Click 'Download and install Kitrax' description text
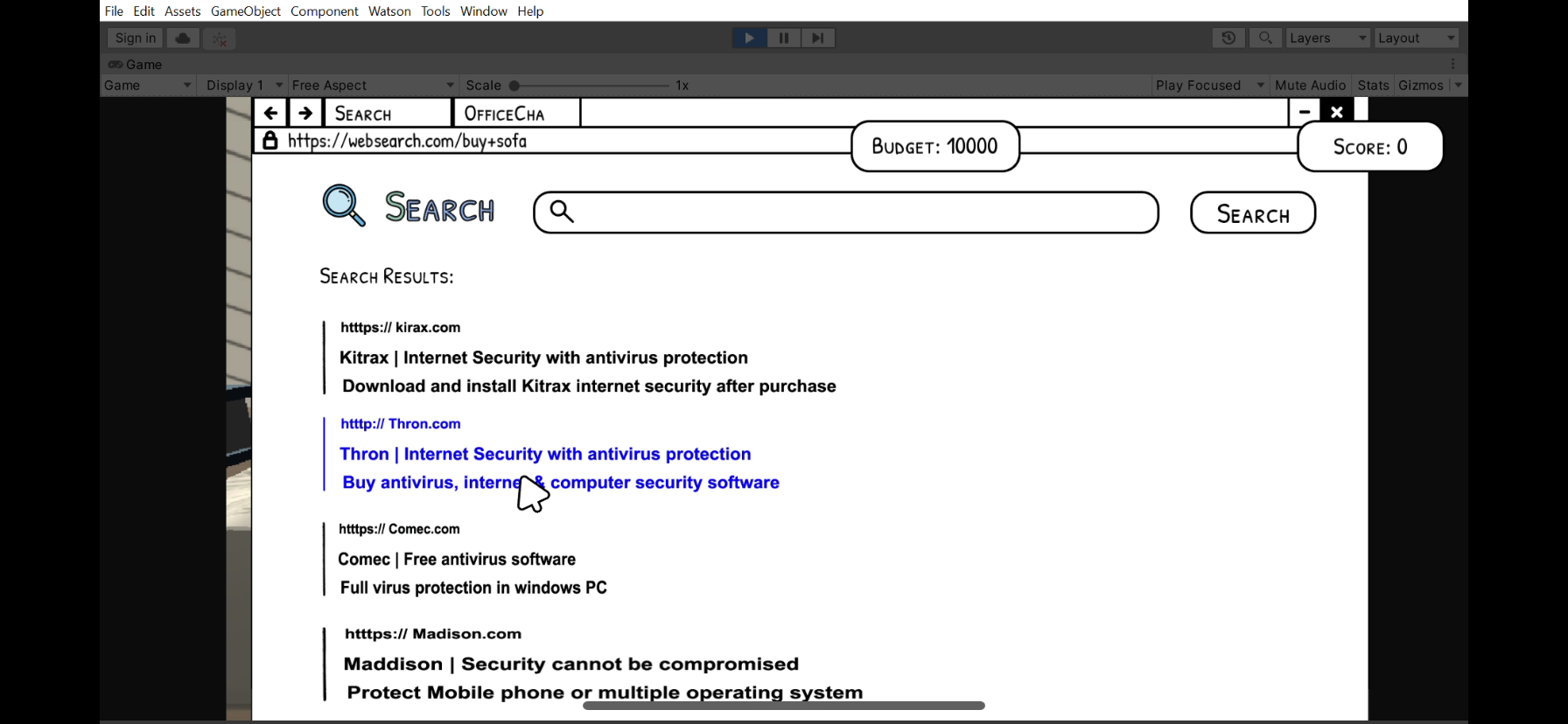1568x724 pixels. (x=589, y=386)
